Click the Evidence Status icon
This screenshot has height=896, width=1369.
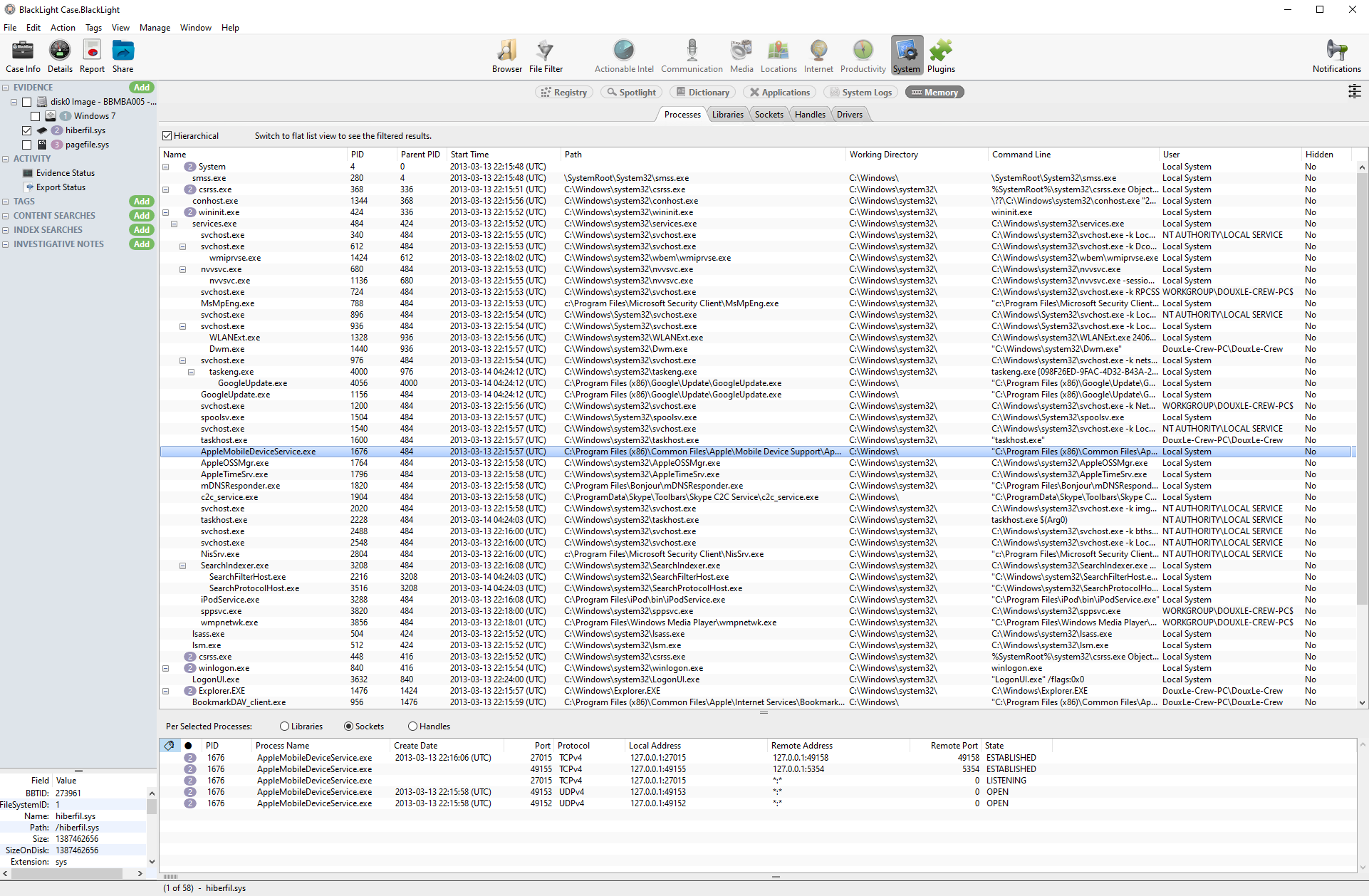(x=28, y=173)
